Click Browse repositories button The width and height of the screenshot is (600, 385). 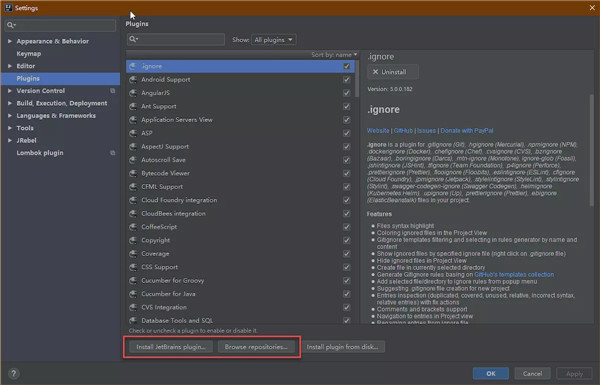pyautogui.click(x=256, y=347)
